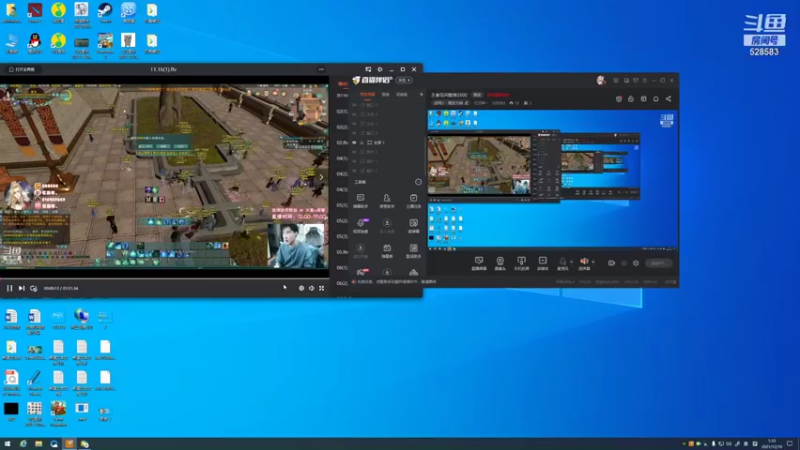The image size is (800, 450).
Task: Click the home button in player title bar
Action: (22, 69)
